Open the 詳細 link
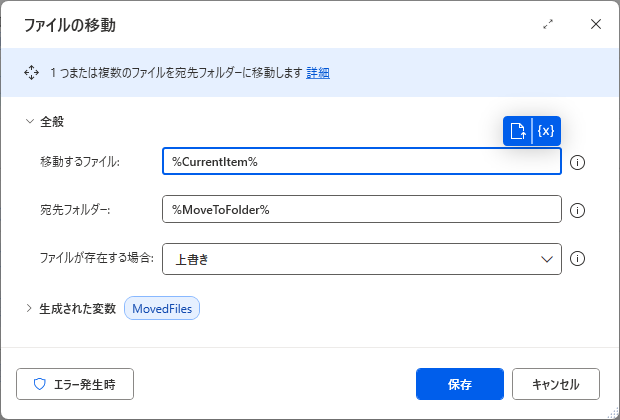The image size is (620, 420). coord(318,73)
